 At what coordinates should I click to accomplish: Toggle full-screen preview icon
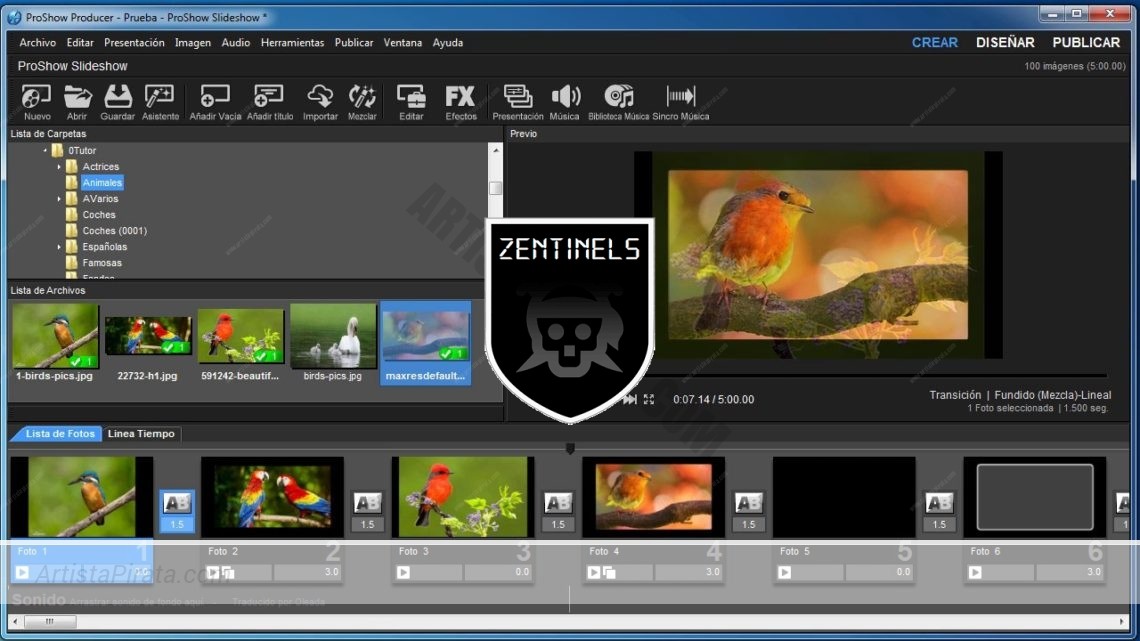click(x=649, y=399)
